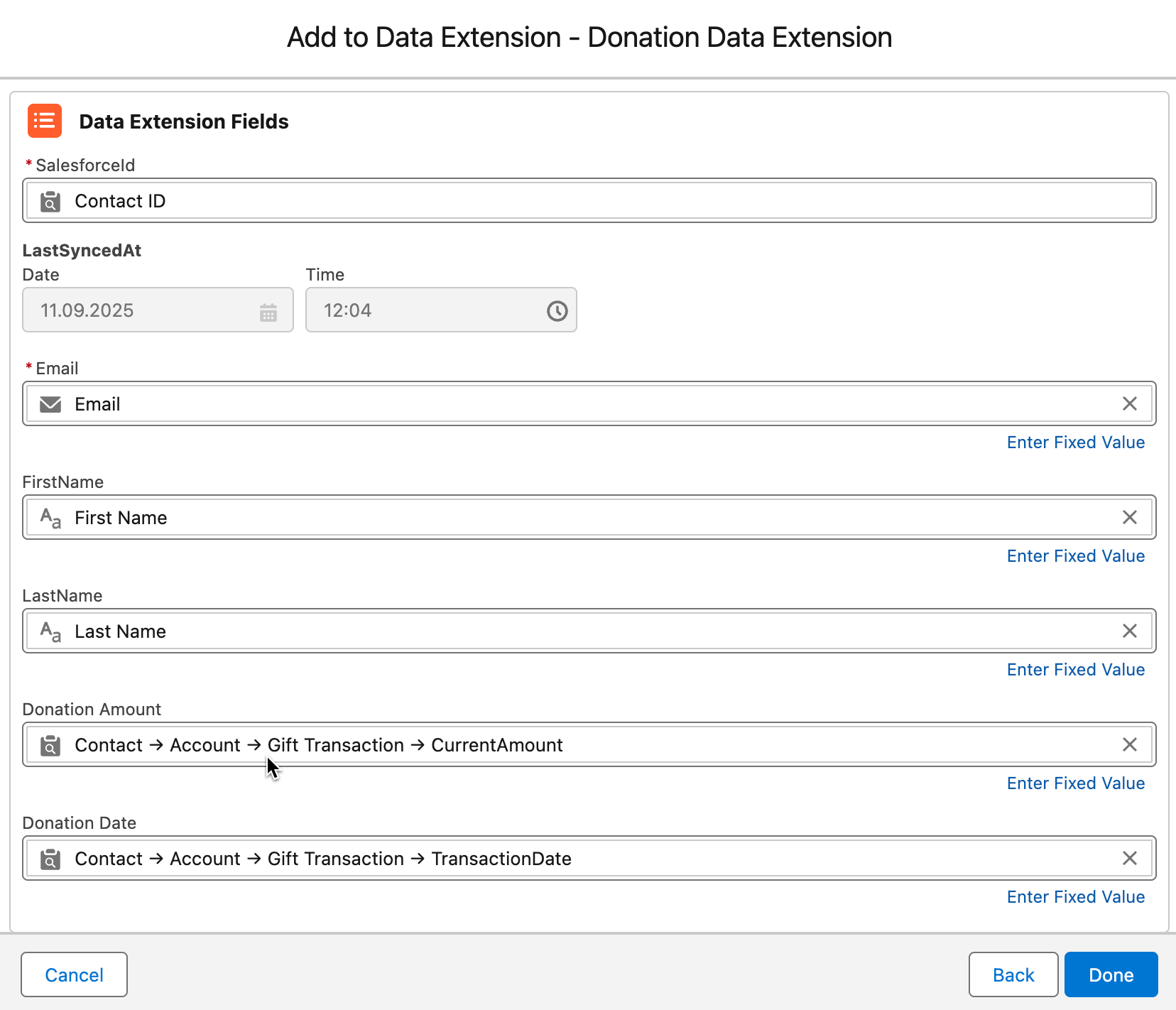Viewport: 1176px width, 1010px height.
Task: Click the envelope icon in Email field
Action: (50, 404)
